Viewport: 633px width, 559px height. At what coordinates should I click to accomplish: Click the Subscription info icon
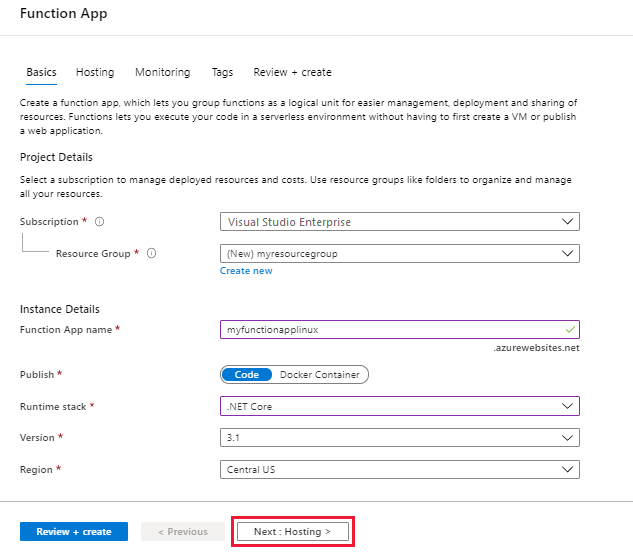[x=100, y=222]
